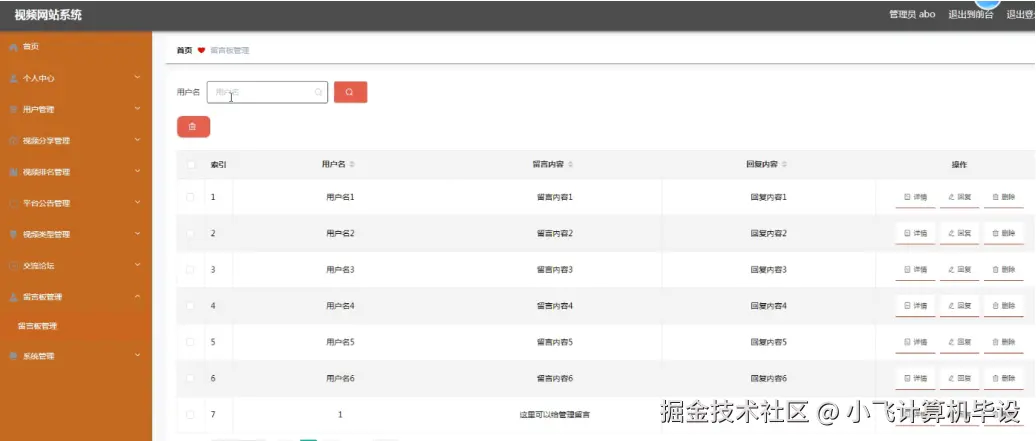Click the home icon beside 首页 in sidebar
The image size is (1036, 441).
(13, 47)
